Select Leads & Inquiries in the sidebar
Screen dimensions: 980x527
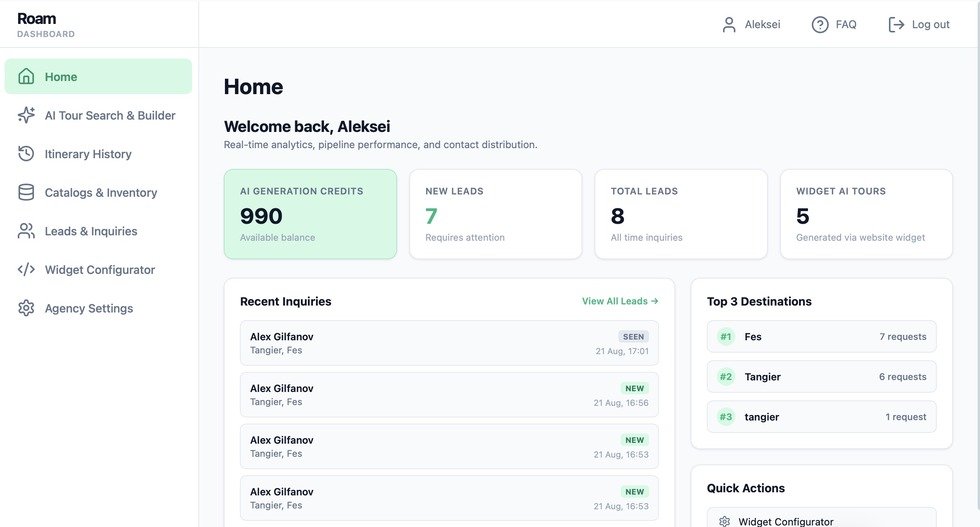click(98, 231)
